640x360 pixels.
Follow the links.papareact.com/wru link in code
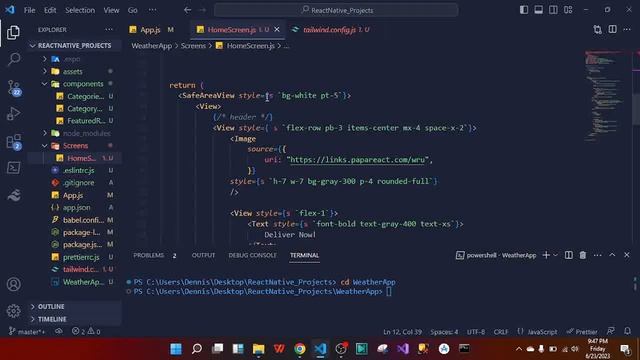pos(358,160)
